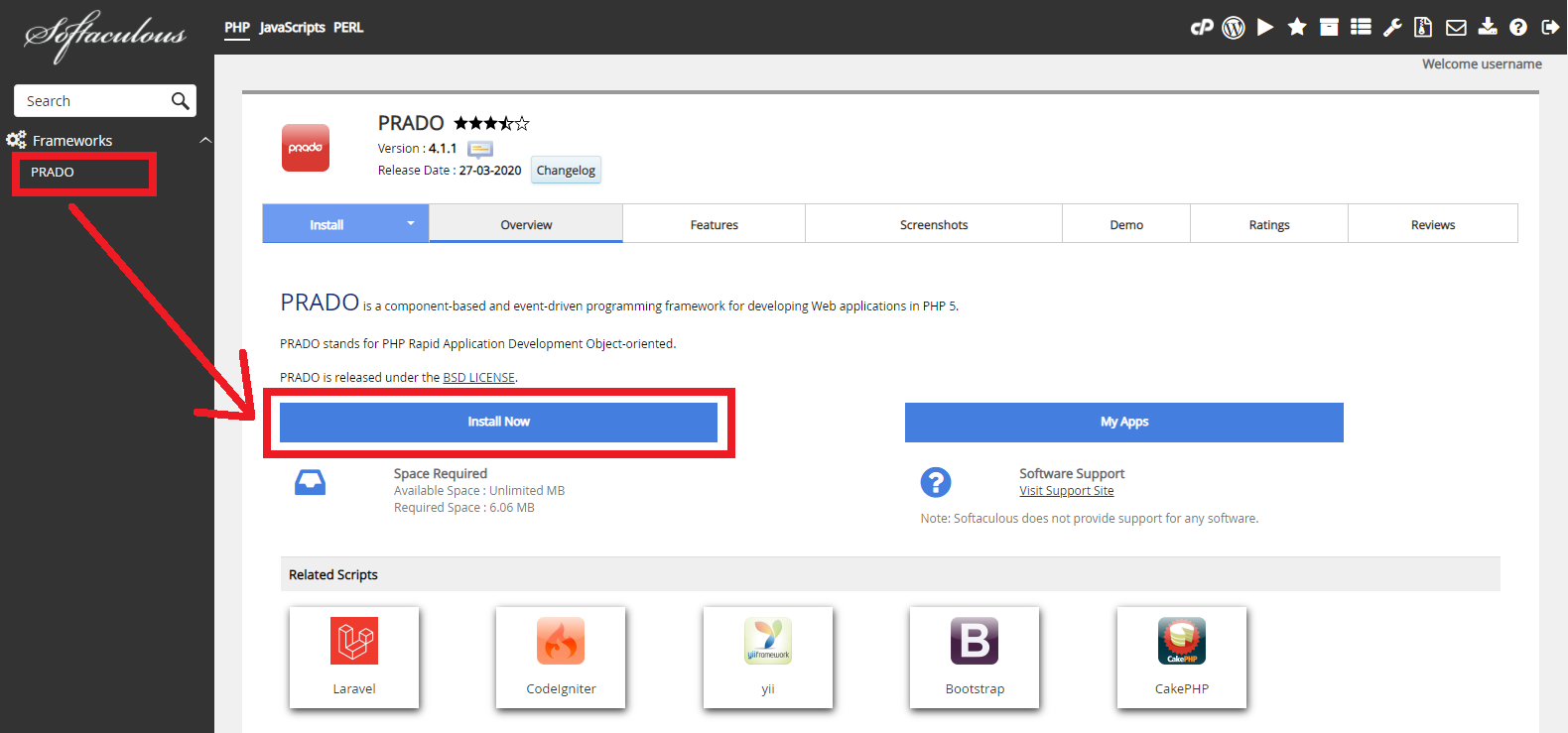Open the cPanel control panel icon

[1202, 28]
